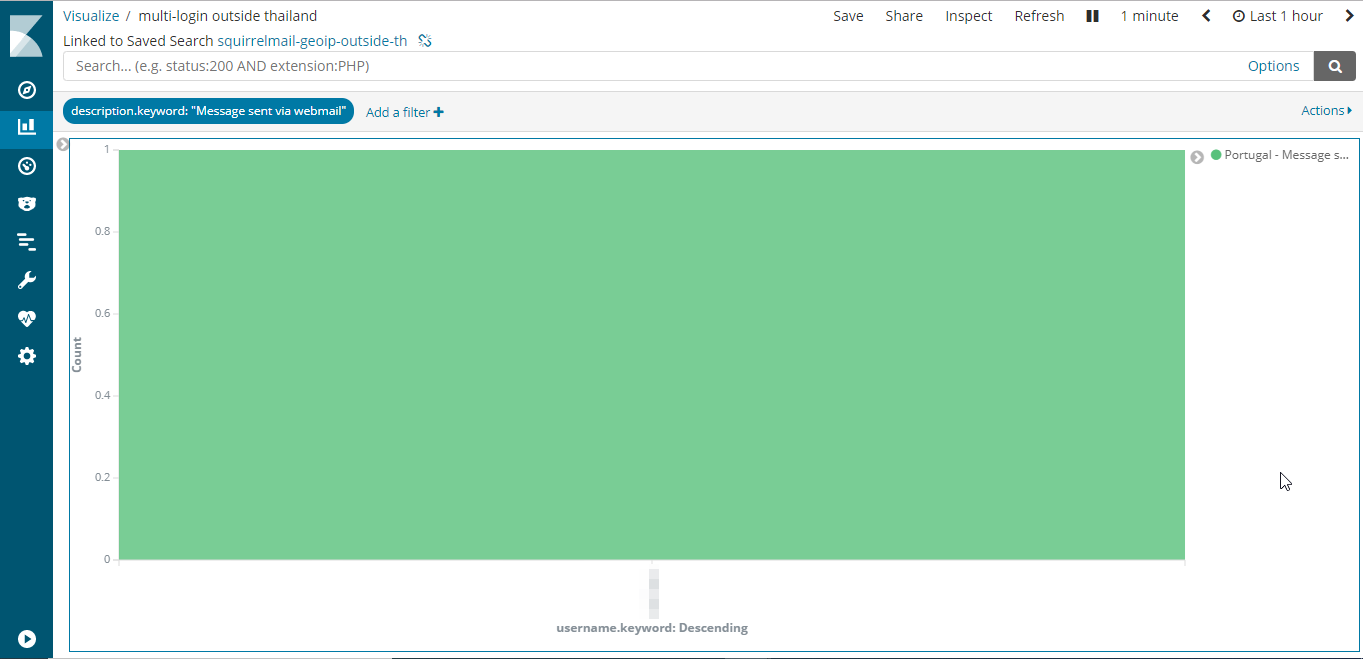Open Discover from the compass sidebar icon
Viewport: 1363px width, 659px height.
click(x=27, y=90)
